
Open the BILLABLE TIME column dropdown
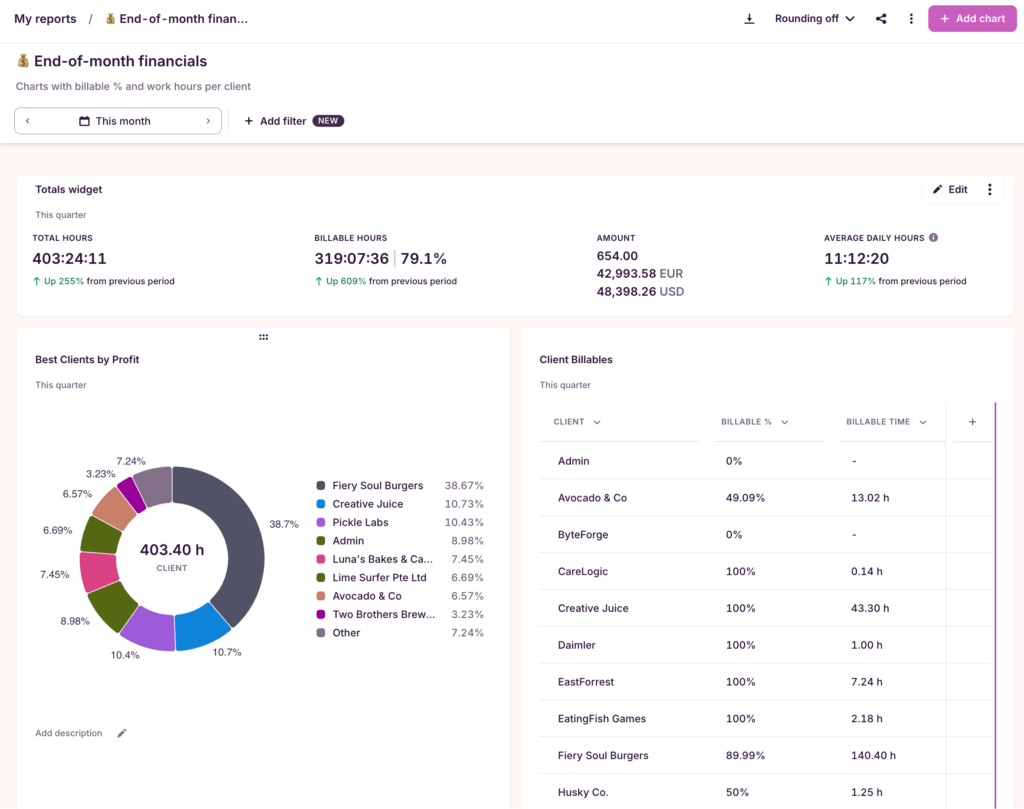pos(921,421)
